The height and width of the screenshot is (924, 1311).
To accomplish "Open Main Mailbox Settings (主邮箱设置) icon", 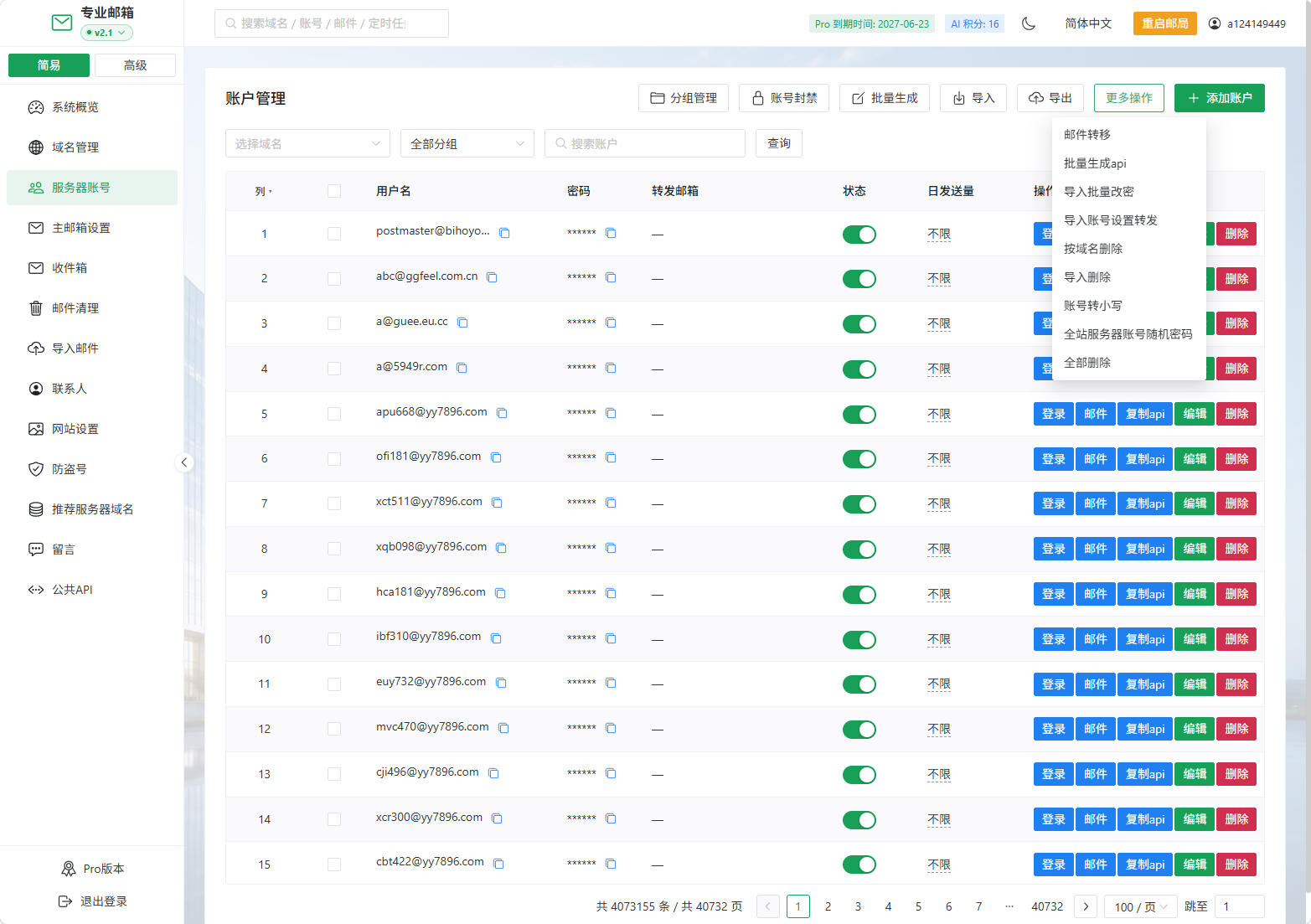I will [36, 228].
